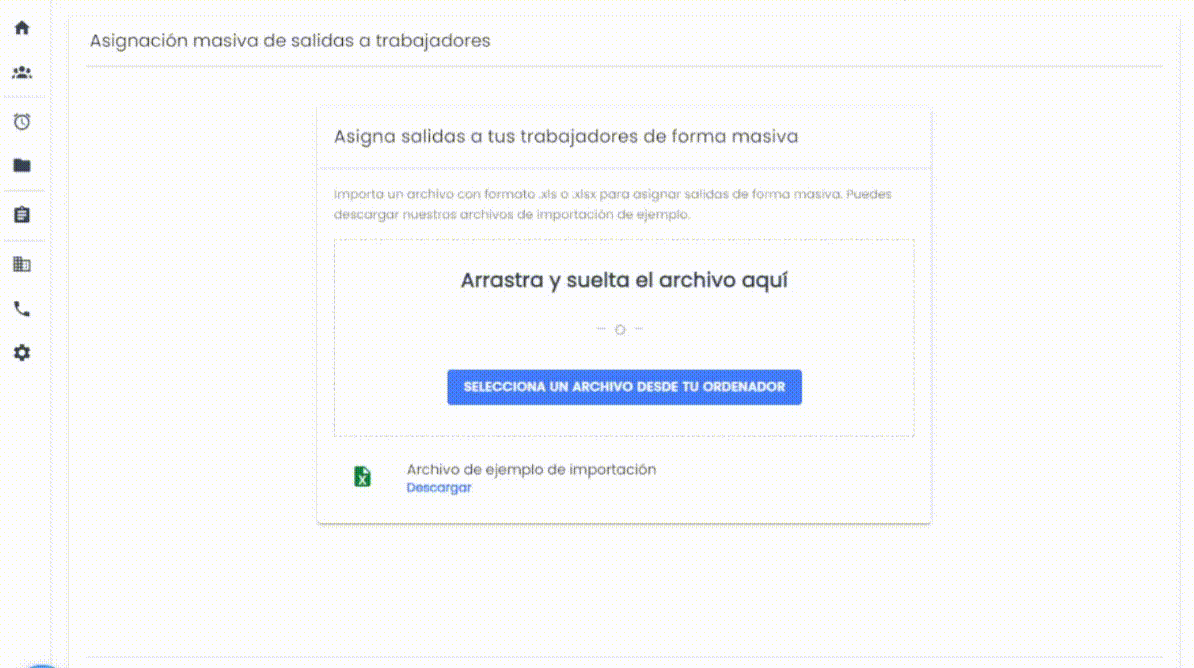Open the phone icon in the sidebar
Image resolution: width=1194 pixels, height=668 pixels.
point(22,308)
